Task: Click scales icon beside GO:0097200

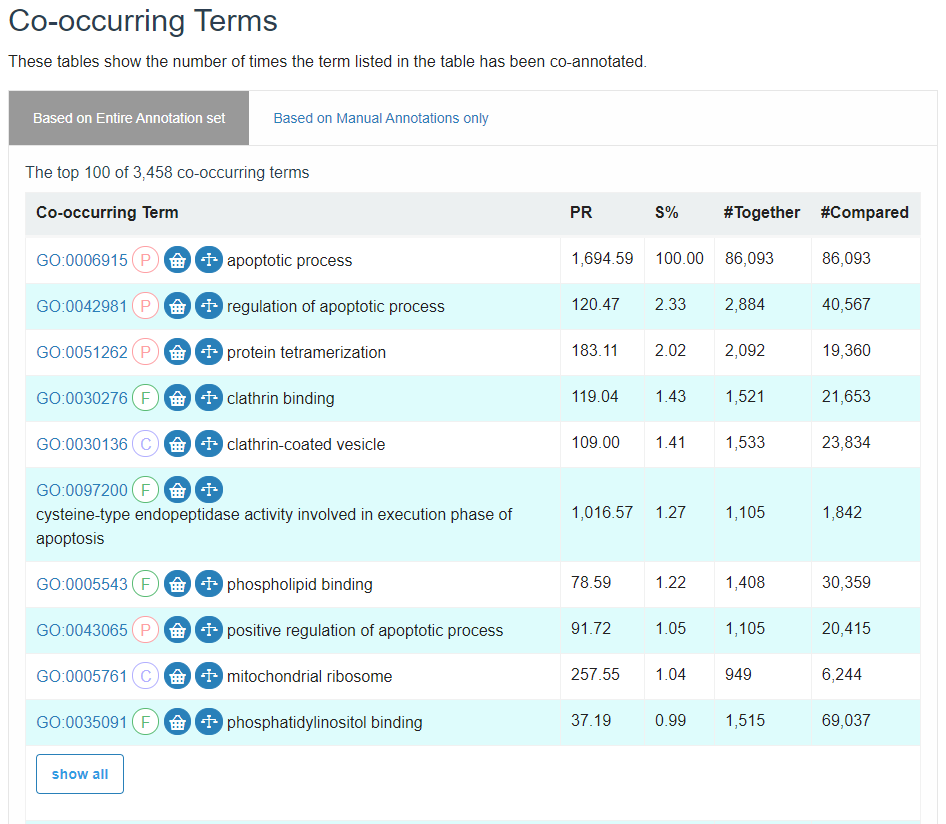Action: 209,490
